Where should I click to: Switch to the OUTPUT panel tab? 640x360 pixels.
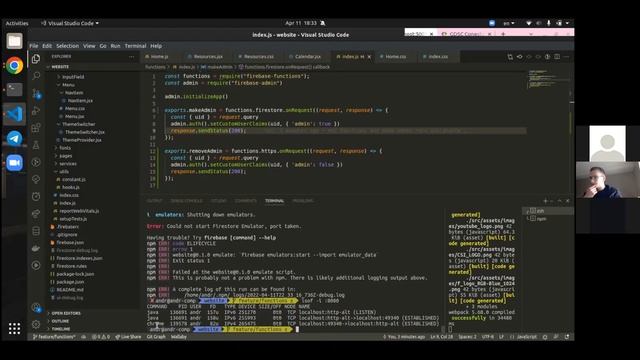click(x=154, y=201)
